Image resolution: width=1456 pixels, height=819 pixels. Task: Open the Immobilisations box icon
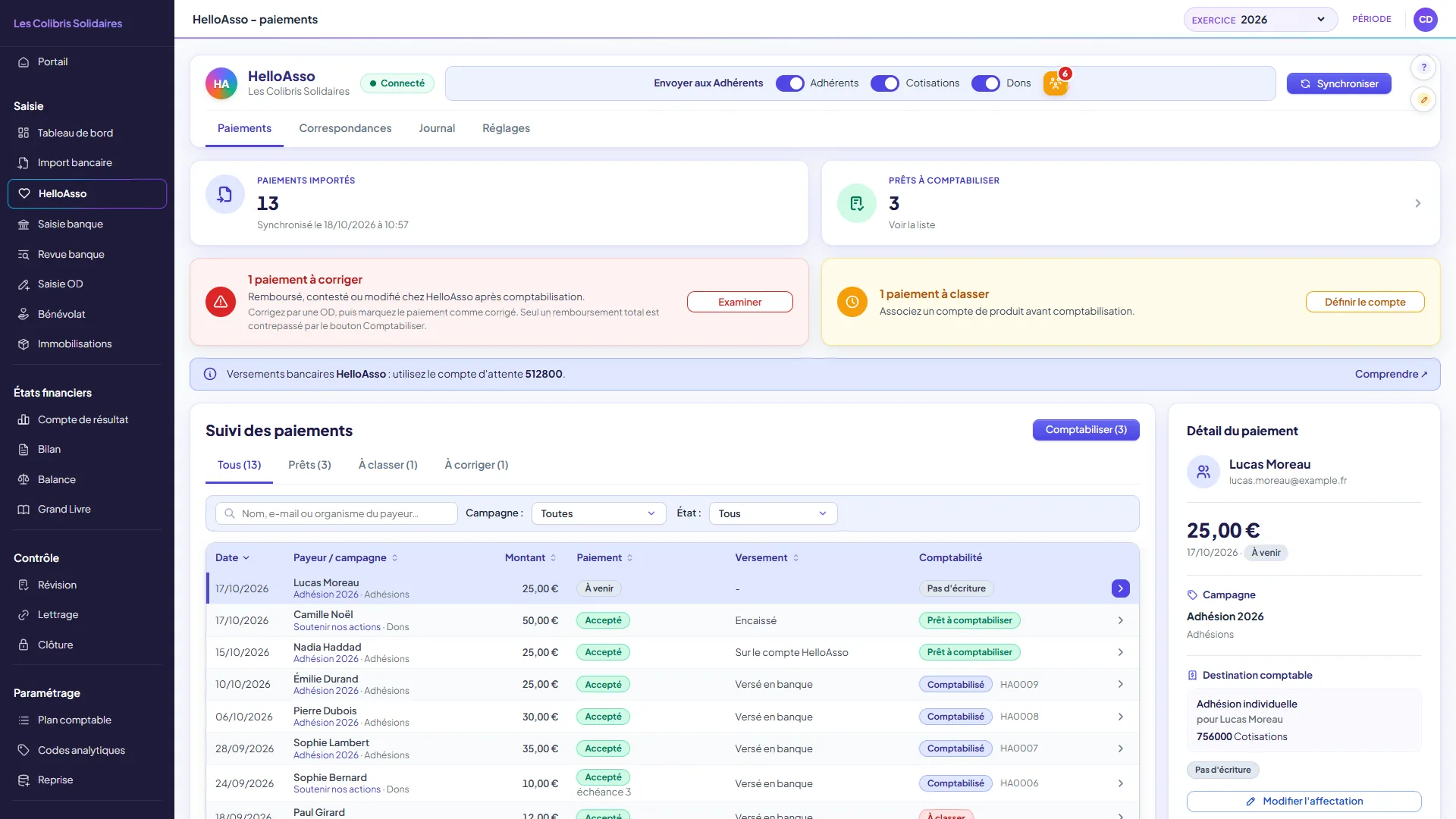[24, 344]
